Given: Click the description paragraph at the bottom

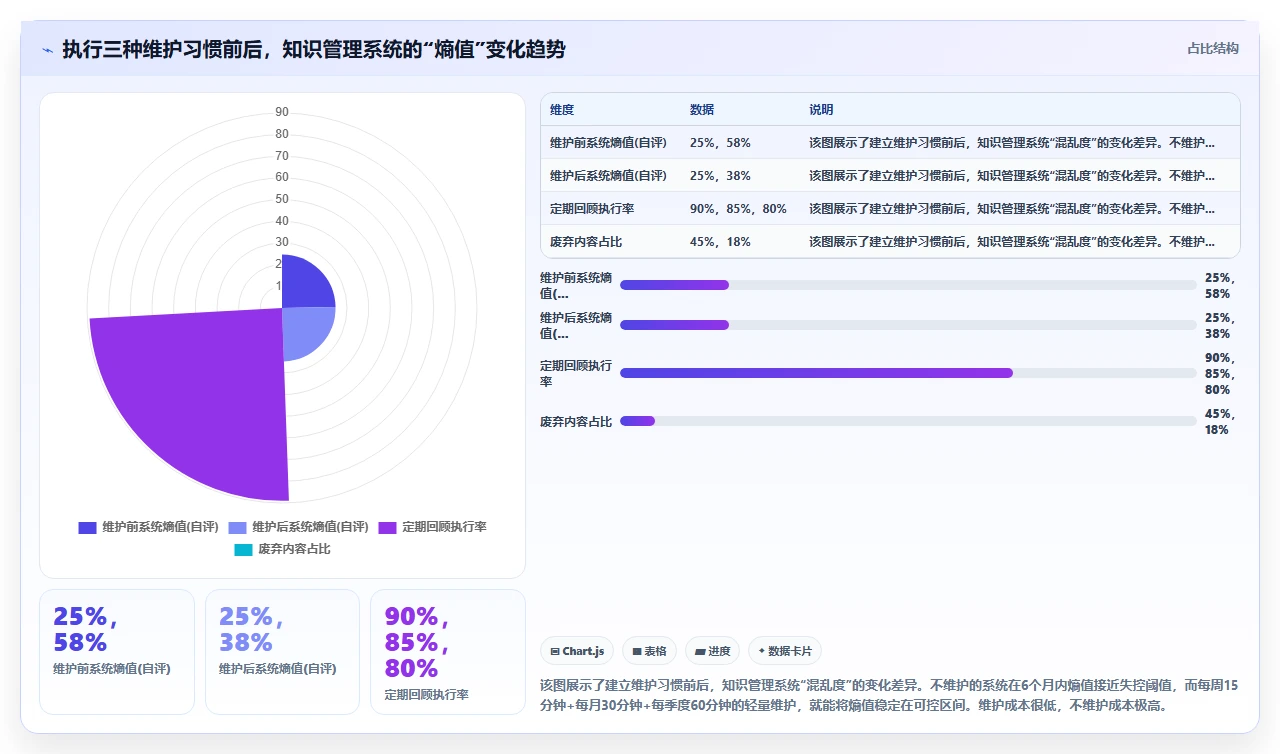Looking at the screenshot, I should point(889,695).
